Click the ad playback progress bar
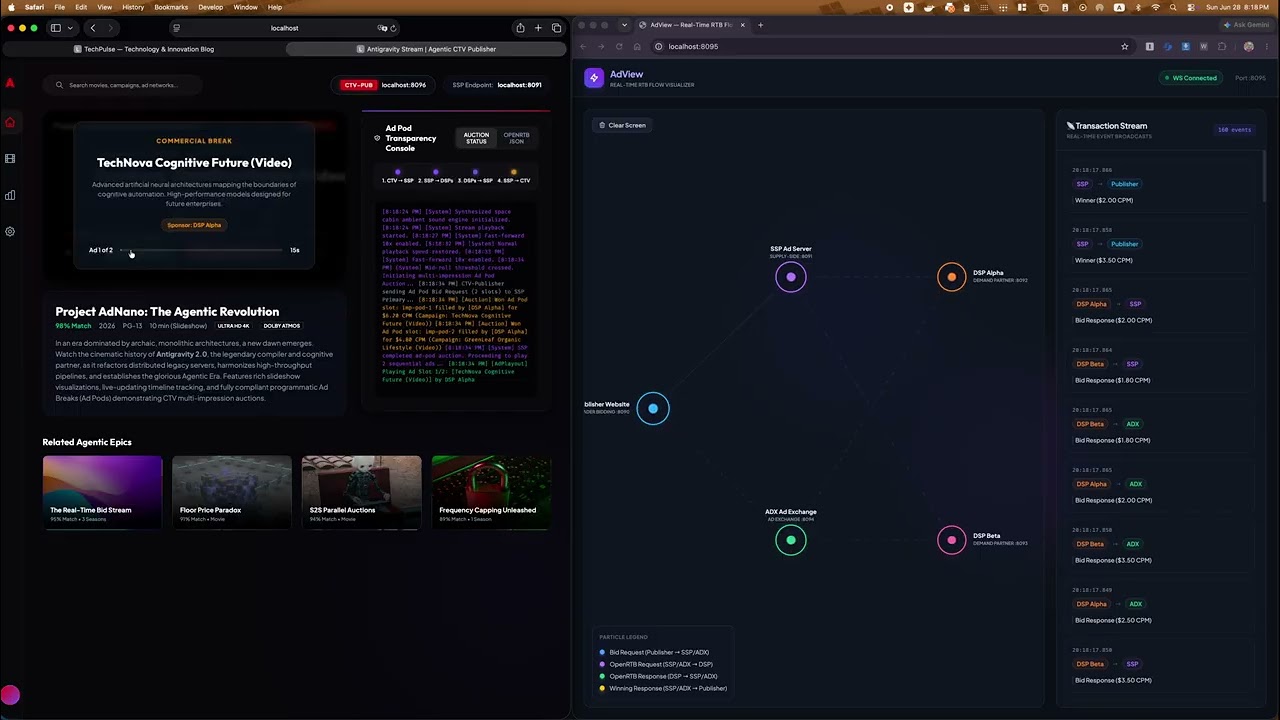1280x720 pixels. [203, 250]
